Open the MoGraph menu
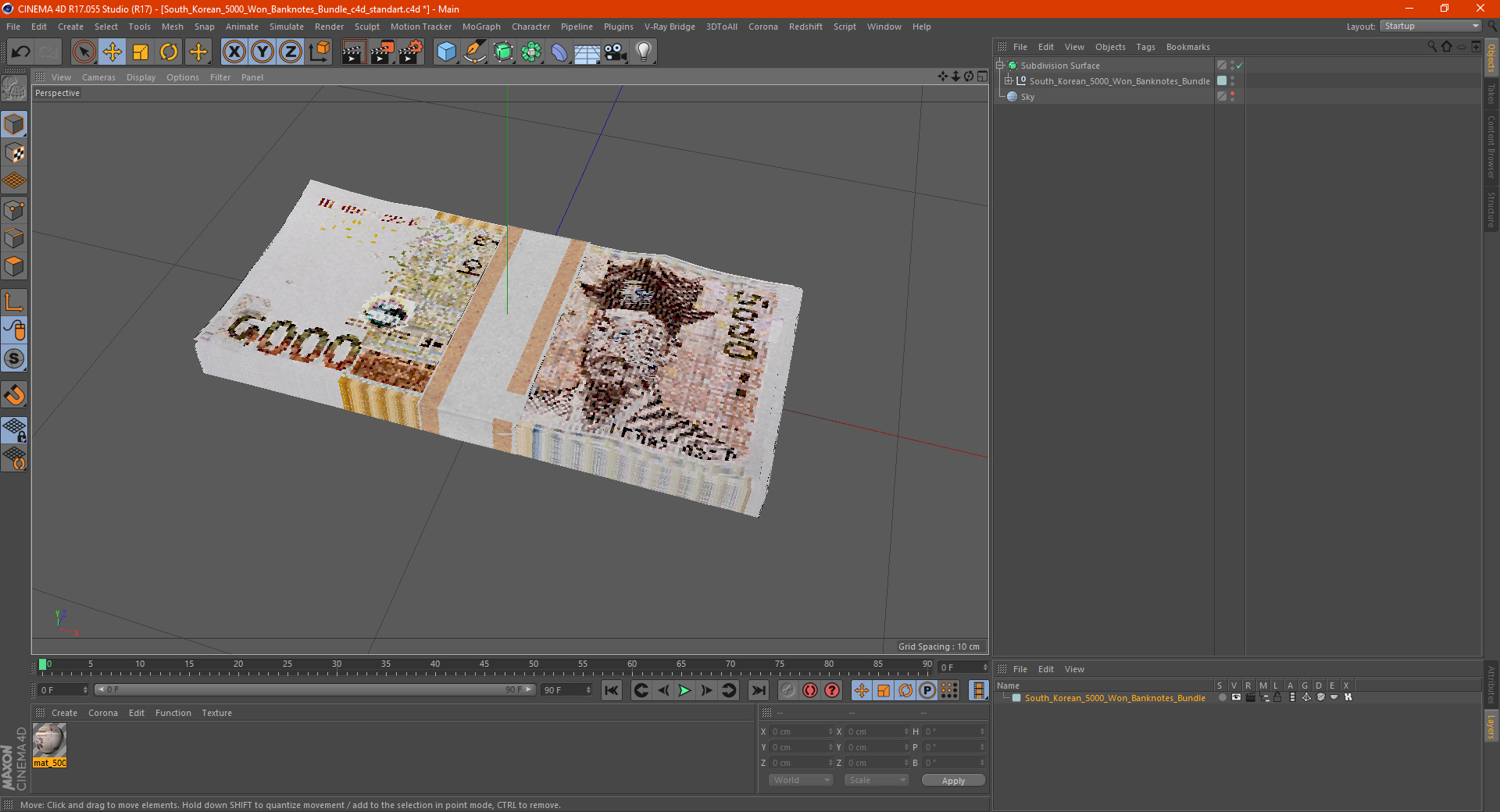This screenshot has width=1500, height=812. pos(481,27)
